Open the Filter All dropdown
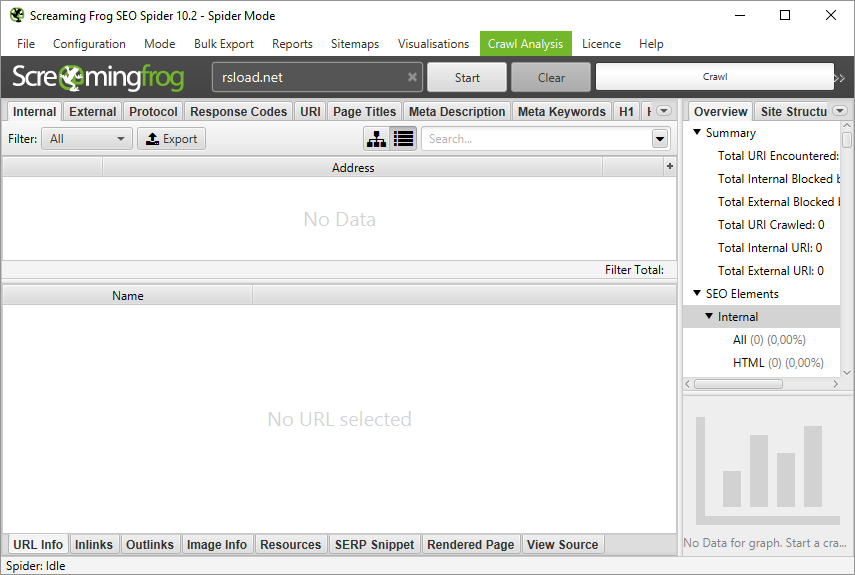The width and height of the screenshot is (855, 575). point(87,139)
